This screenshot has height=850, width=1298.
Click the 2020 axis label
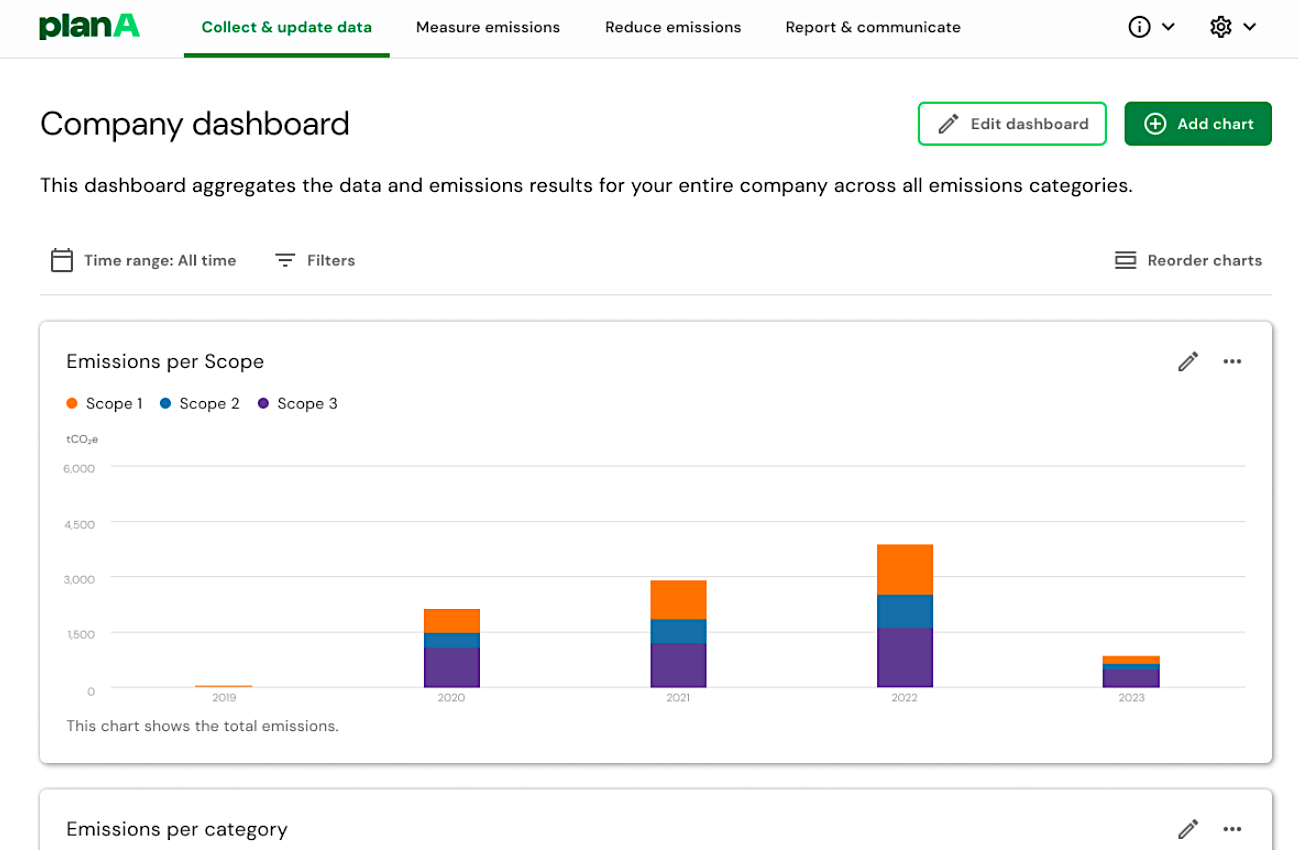point(451,698)
